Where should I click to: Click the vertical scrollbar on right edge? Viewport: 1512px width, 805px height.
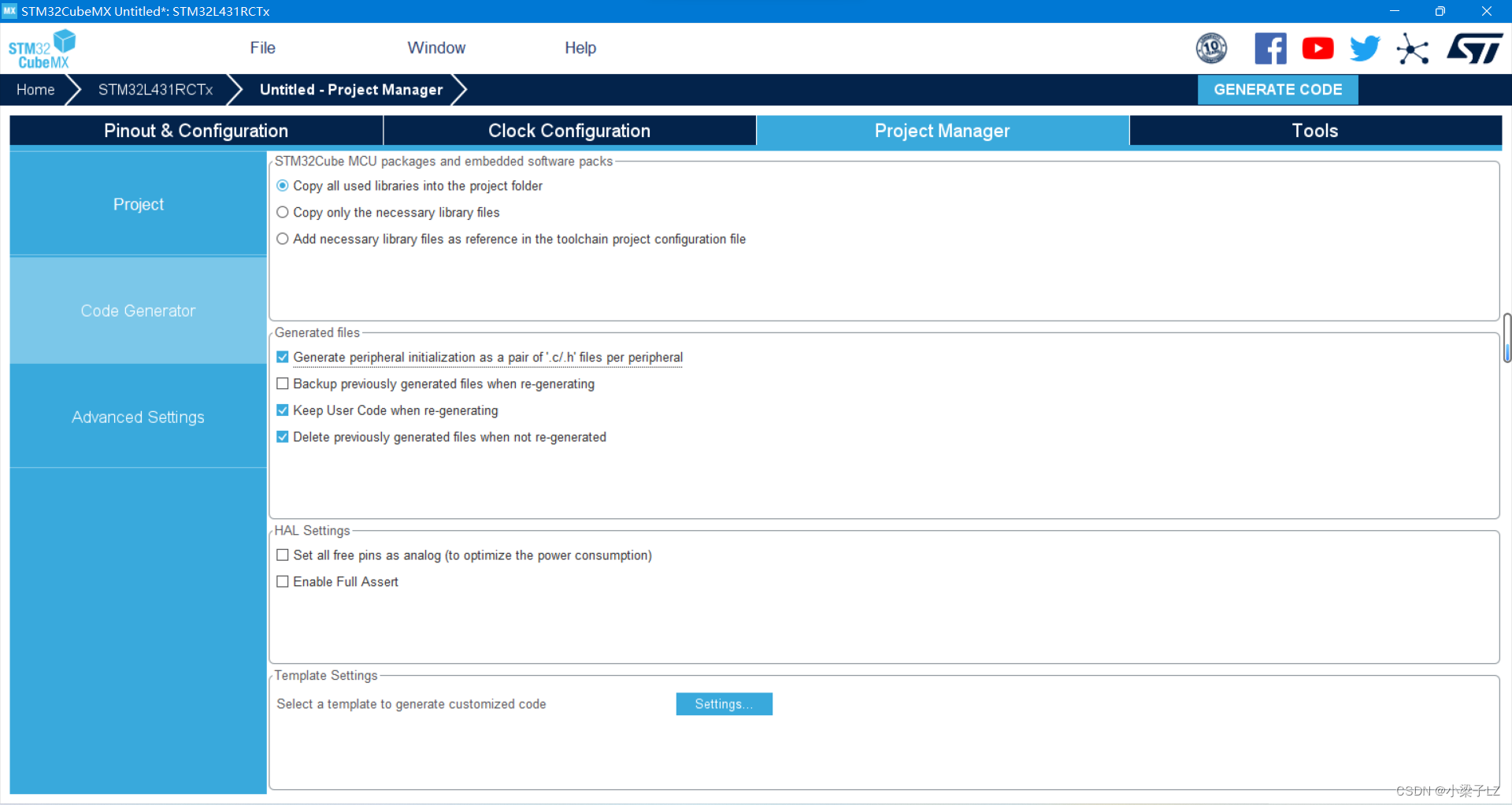[x=1506, y=337]
